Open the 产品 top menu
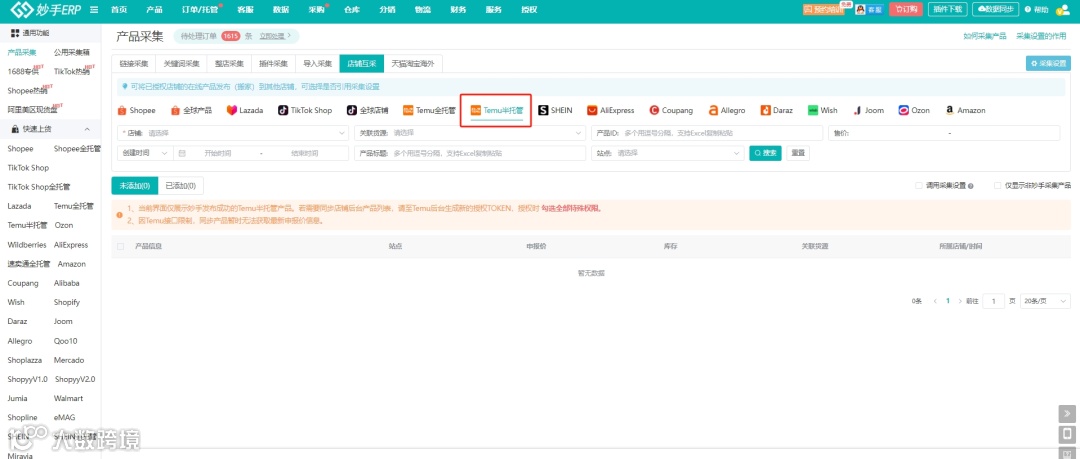Viewport: 1080px width, 459px height. coord(154,10)
